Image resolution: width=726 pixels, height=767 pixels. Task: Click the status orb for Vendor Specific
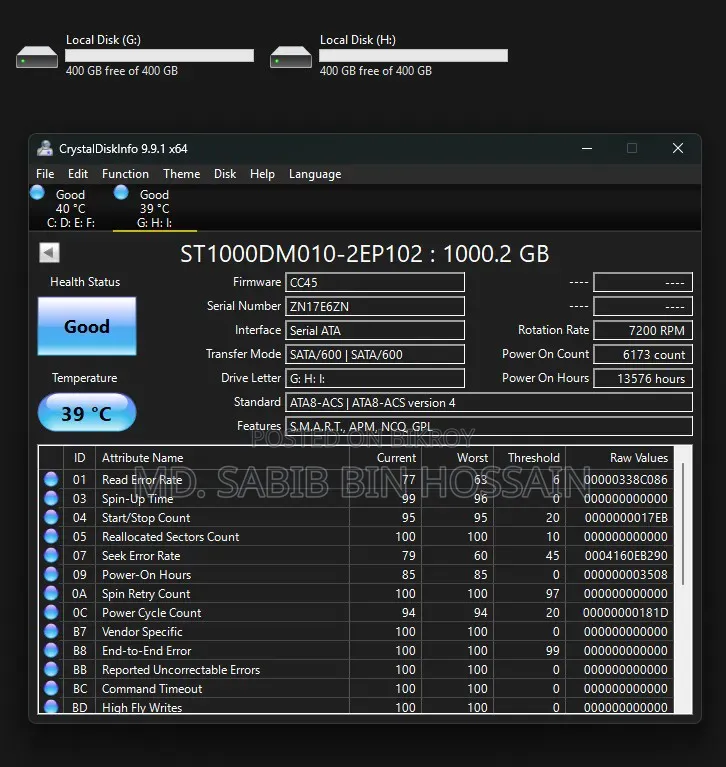click(x=51, y=632)
